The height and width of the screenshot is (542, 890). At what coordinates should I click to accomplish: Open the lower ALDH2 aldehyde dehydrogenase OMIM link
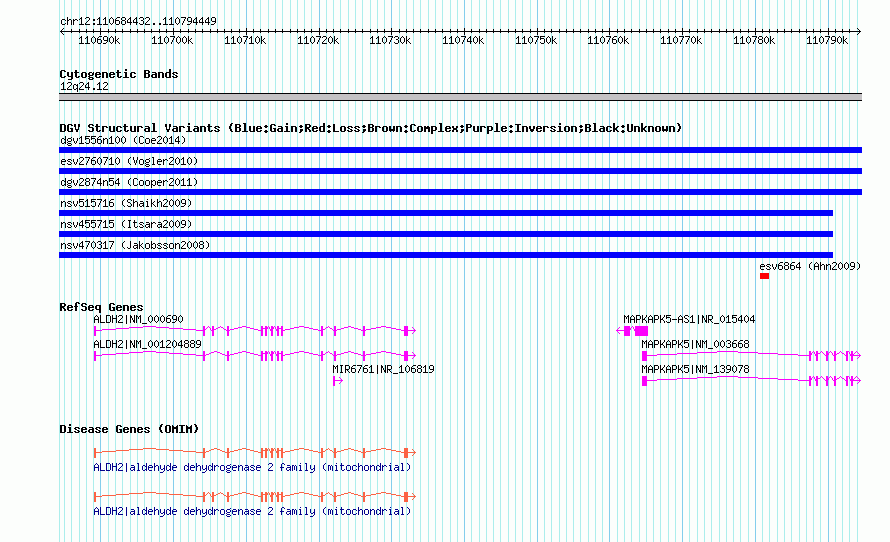click(x=252, y=511)
